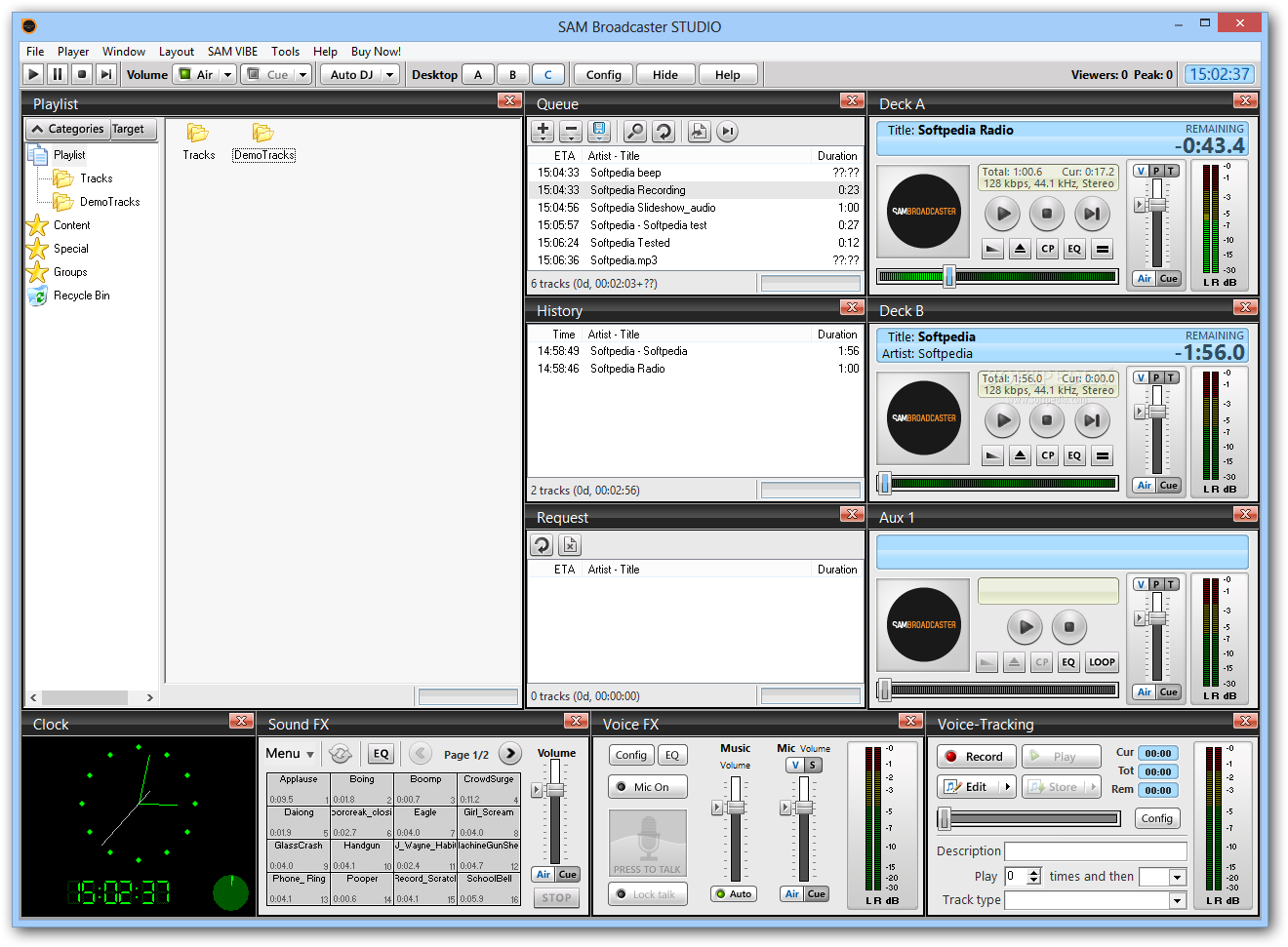Click Deck A double-bar options icon
The image size is (1288, 947).
tap(1102, 249)
